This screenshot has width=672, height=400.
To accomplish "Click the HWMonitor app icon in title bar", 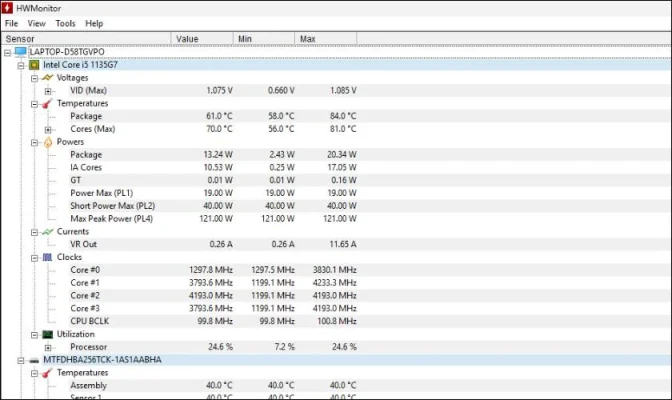I will 8,7.
